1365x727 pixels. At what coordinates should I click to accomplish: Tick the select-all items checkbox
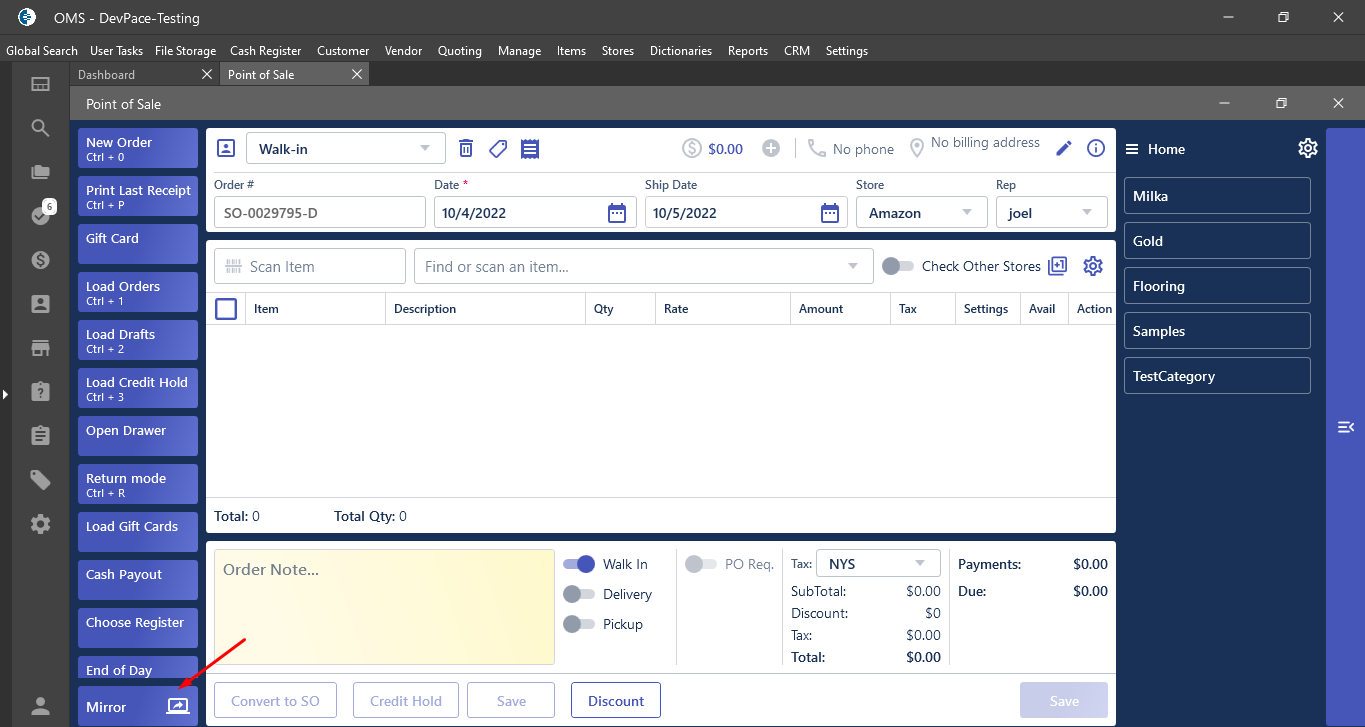pos(226,309)
